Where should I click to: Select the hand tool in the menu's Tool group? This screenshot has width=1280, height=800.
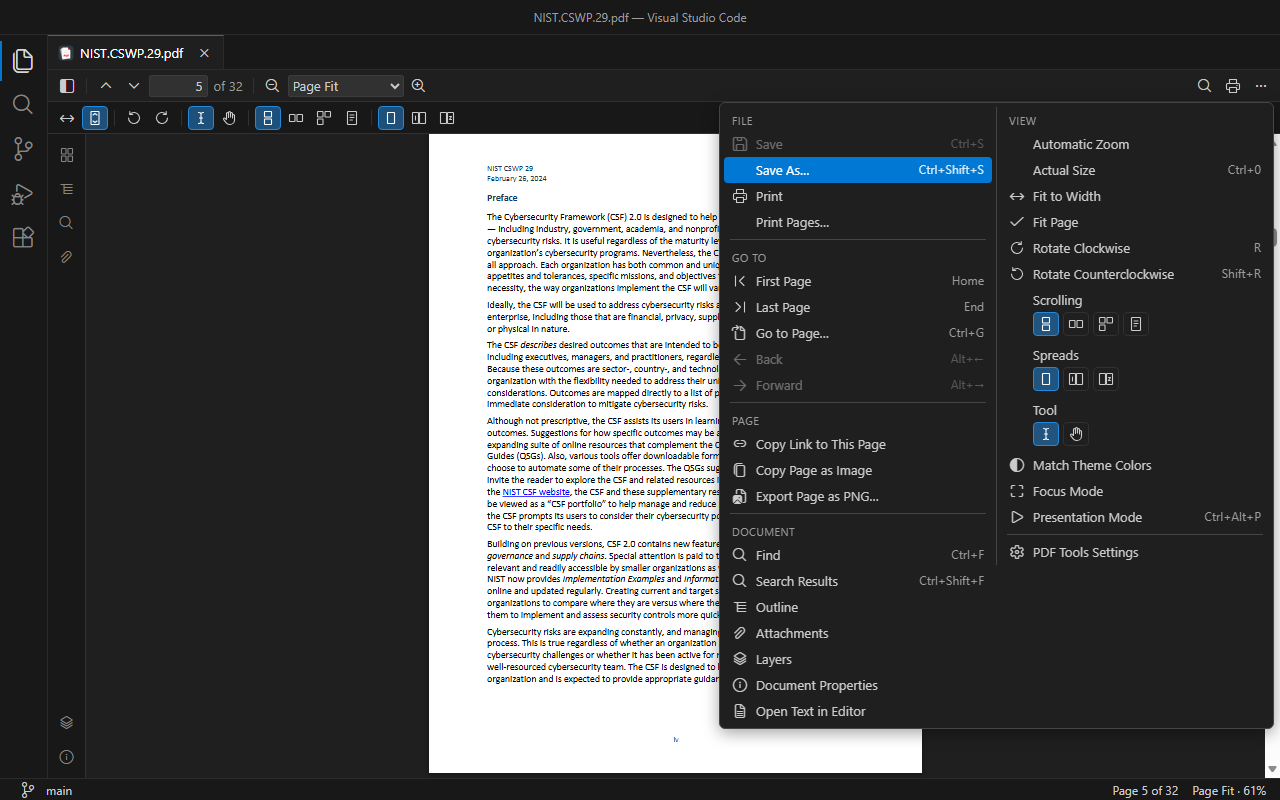pos(1076,434)
